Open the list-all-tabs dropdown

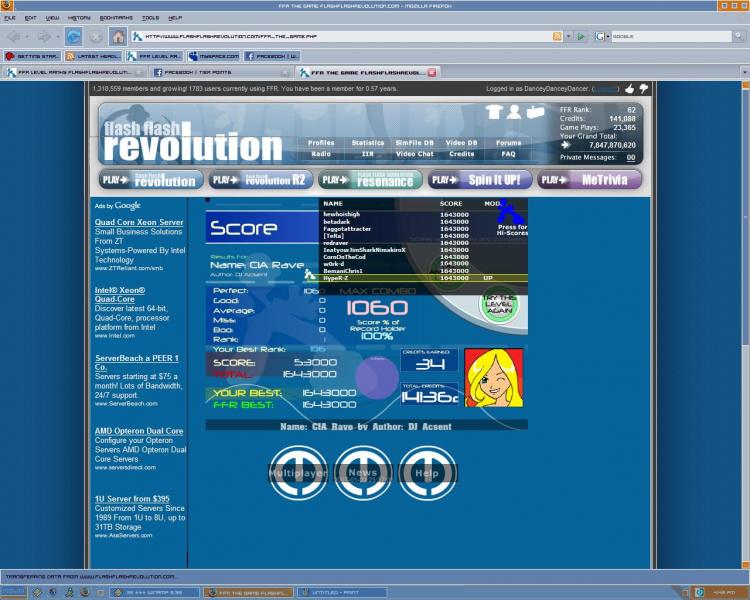coord(745,73)
